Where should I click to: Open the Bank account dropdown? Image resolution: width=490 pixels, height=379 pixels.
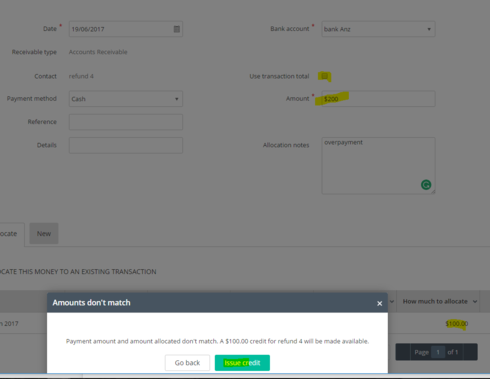[378, 29]
